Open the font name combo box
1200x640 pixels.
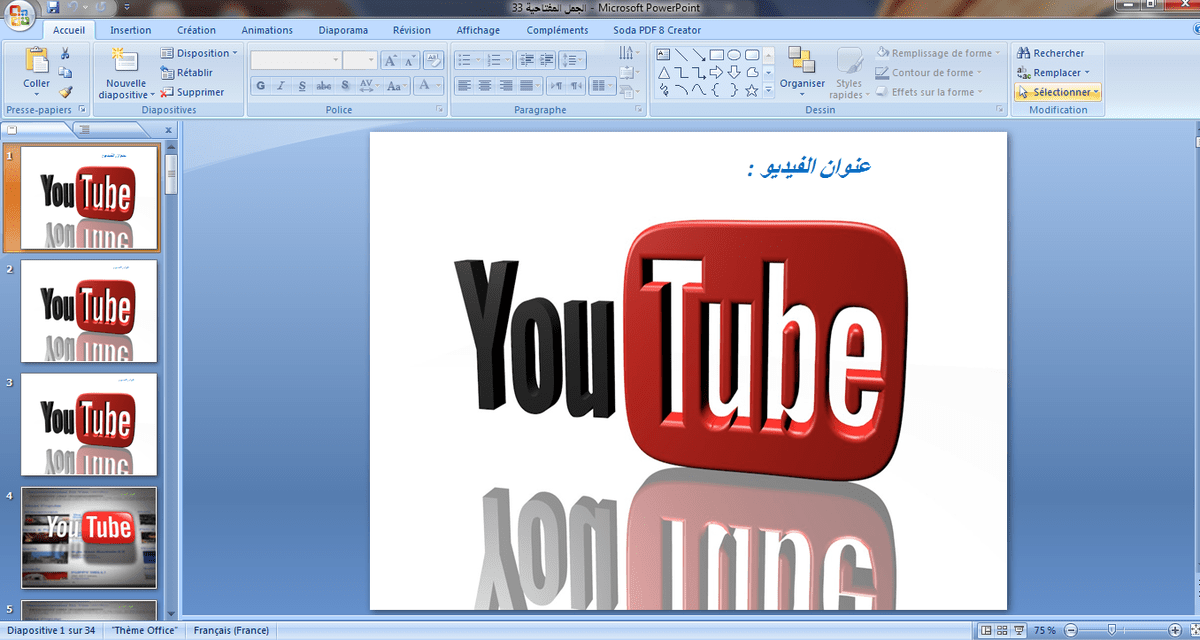pos(296,61)
